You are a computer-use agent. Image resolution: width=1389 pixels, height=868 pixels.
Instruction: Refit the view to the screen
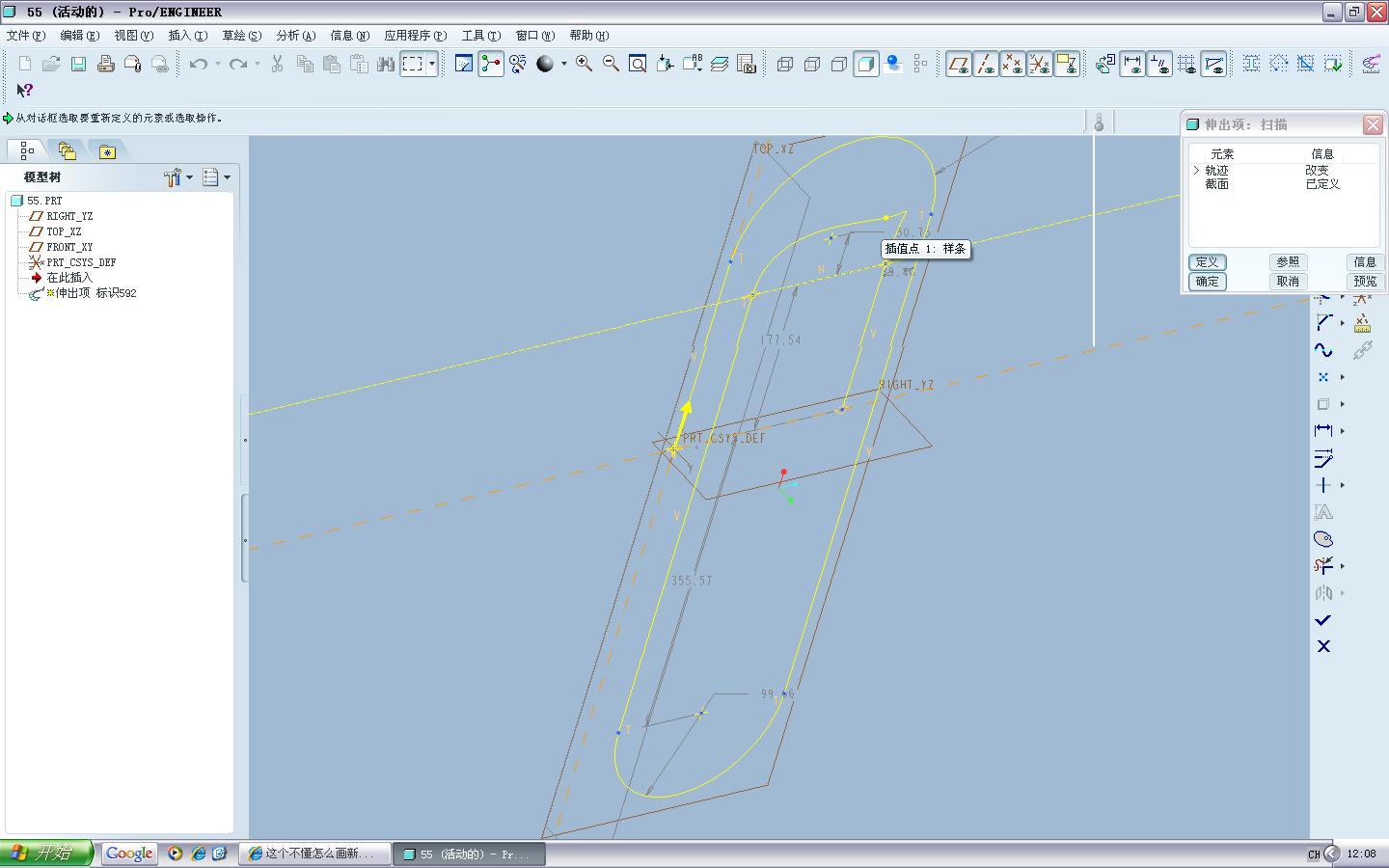tap(638, 64)
